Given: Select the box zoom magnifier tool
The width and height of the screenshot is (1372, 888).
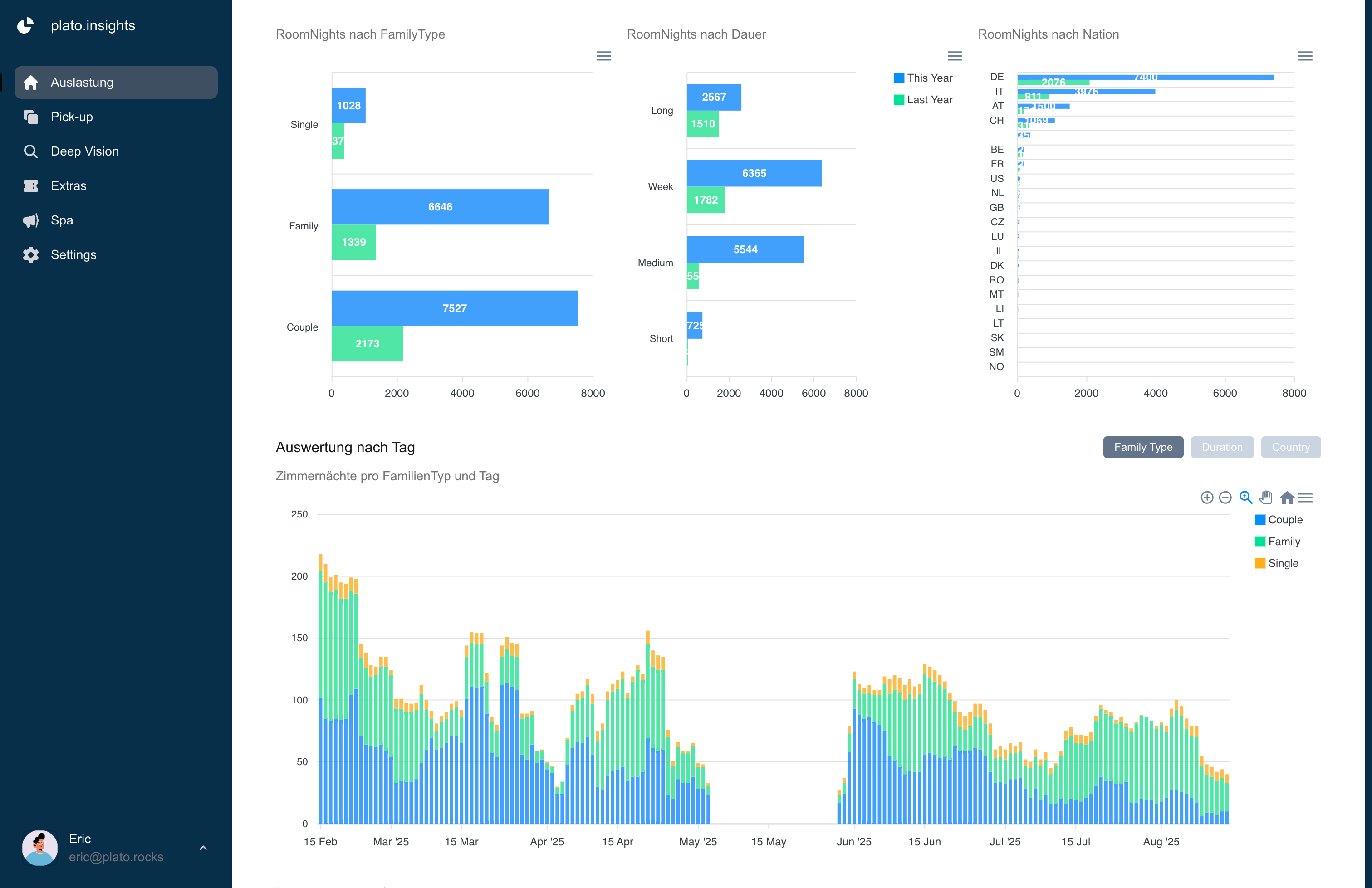Looking at the screenshot, I should click(x=1245, y=498).
